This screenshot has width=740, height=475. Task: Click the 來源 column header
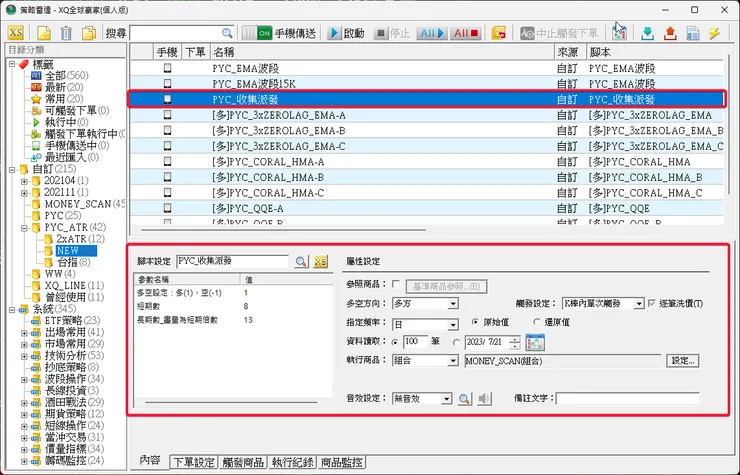570,52
